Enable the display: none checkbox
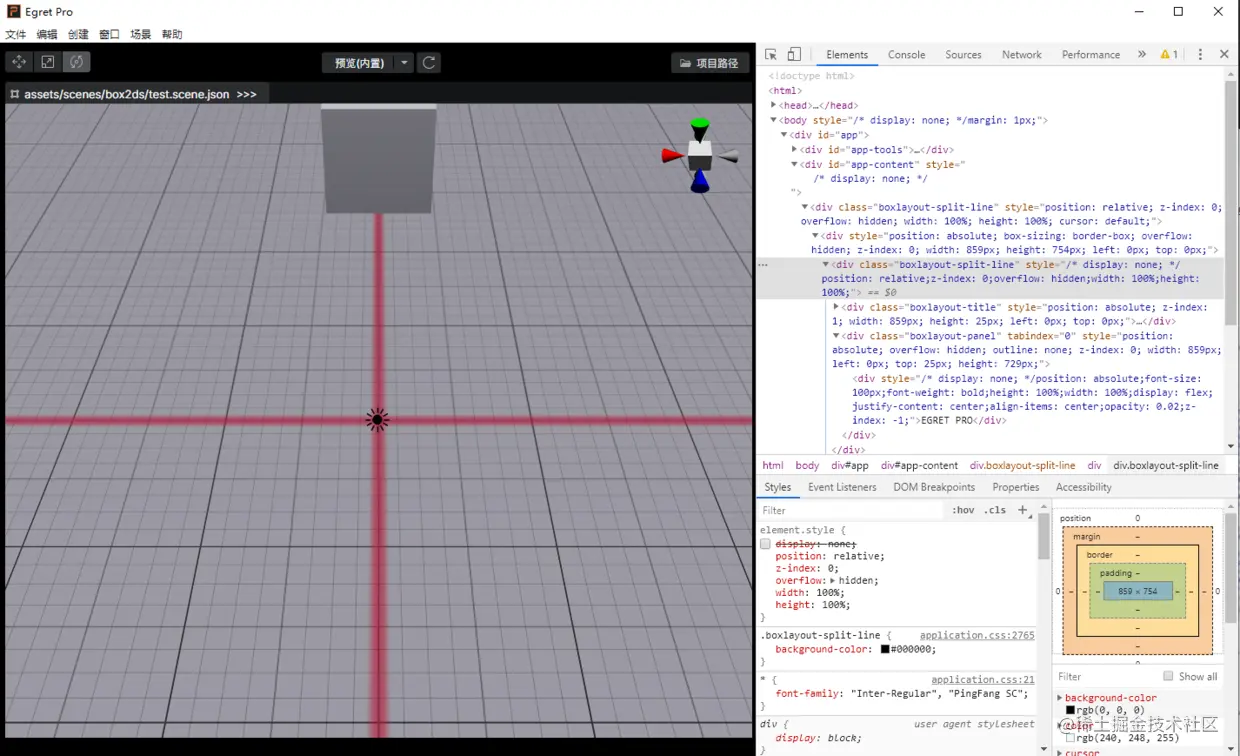This screenshot has height=756, width=1240. (765, 544)
